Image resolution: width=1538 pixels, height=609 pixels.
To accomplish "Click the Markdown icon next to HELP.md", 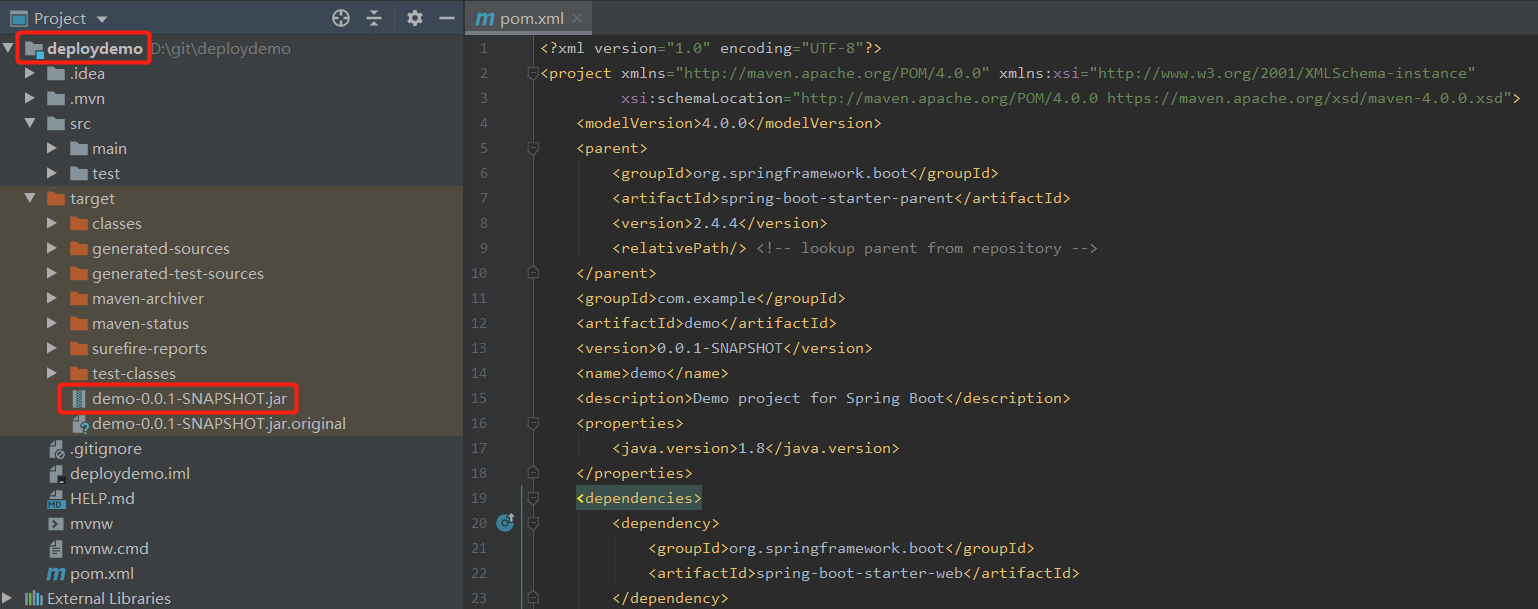I will [57, 498].
